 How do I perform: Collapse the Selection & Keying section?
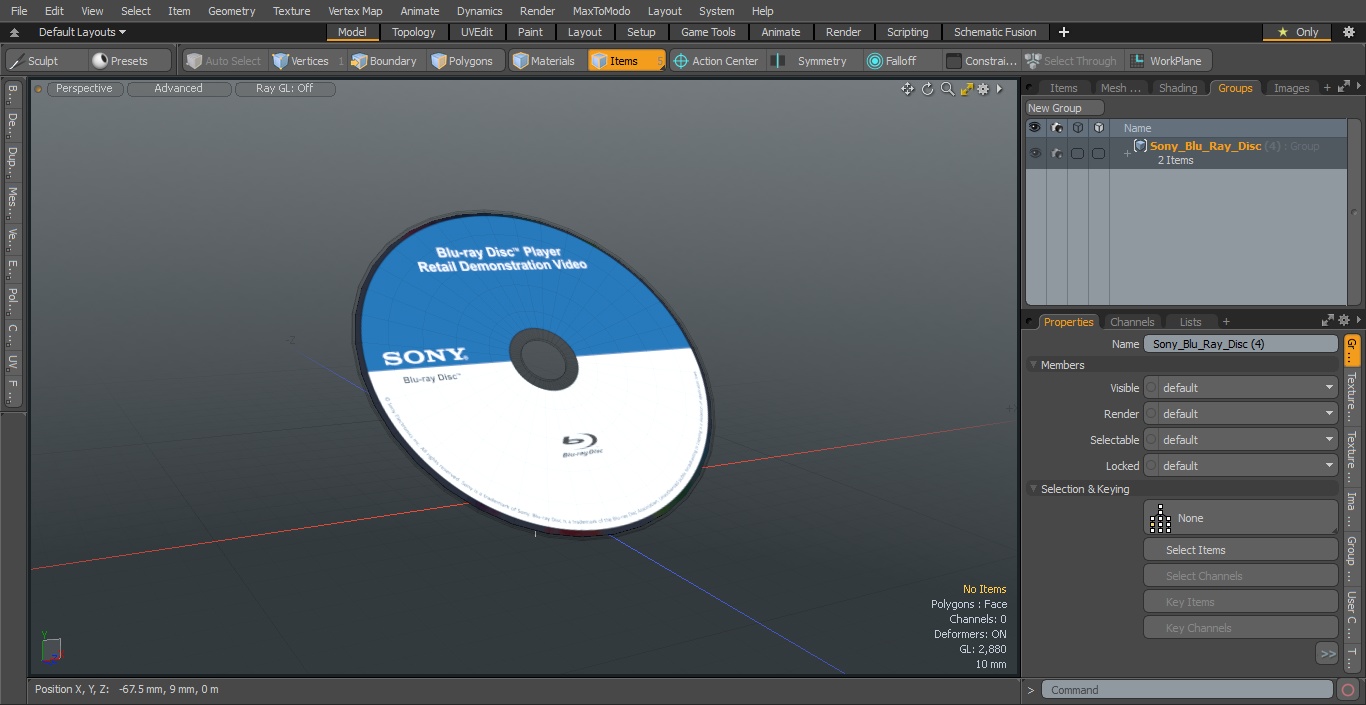(x=1033, y=489)
